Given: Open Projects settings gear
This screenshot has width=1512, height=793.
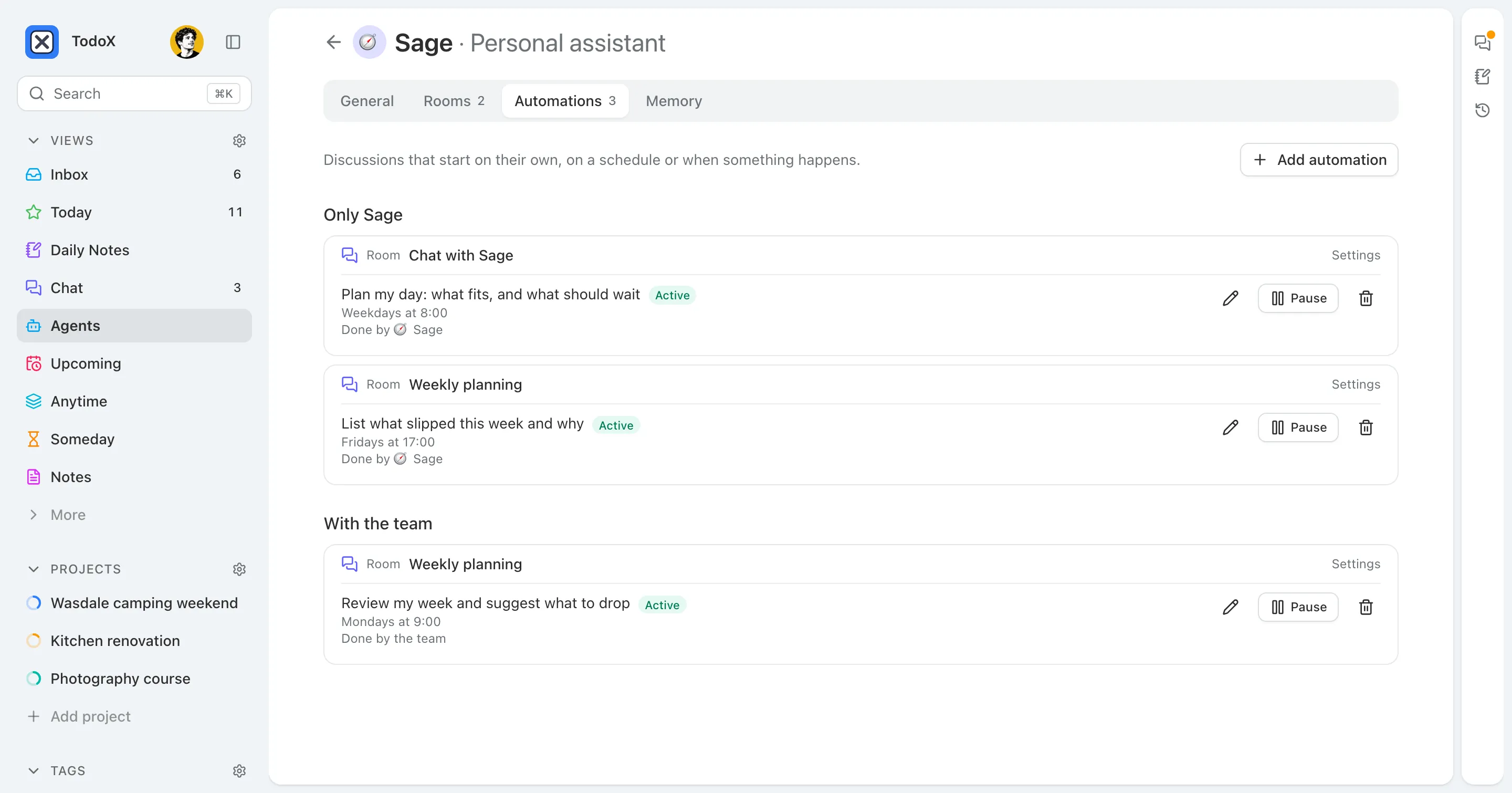Looking at the screenshot, I should [x=239, y=569].
